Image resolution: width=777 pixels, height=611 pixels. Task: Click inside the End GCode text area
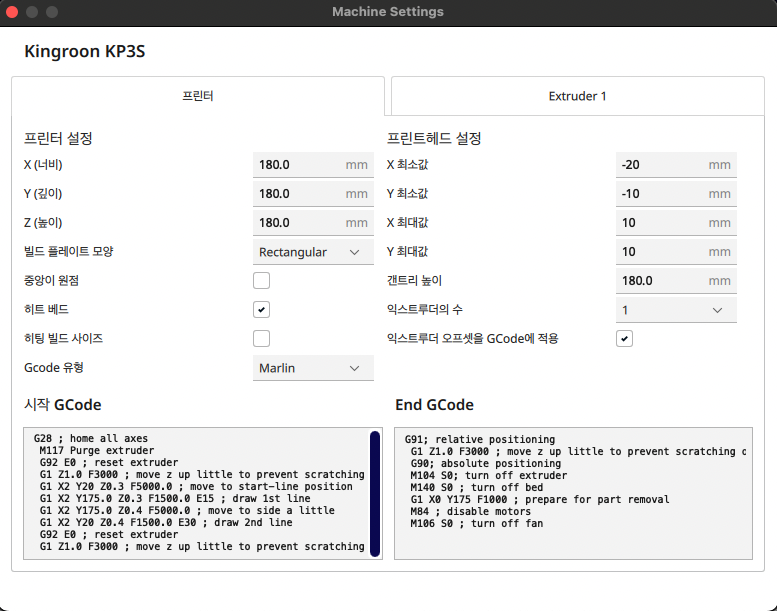(573, 494)
